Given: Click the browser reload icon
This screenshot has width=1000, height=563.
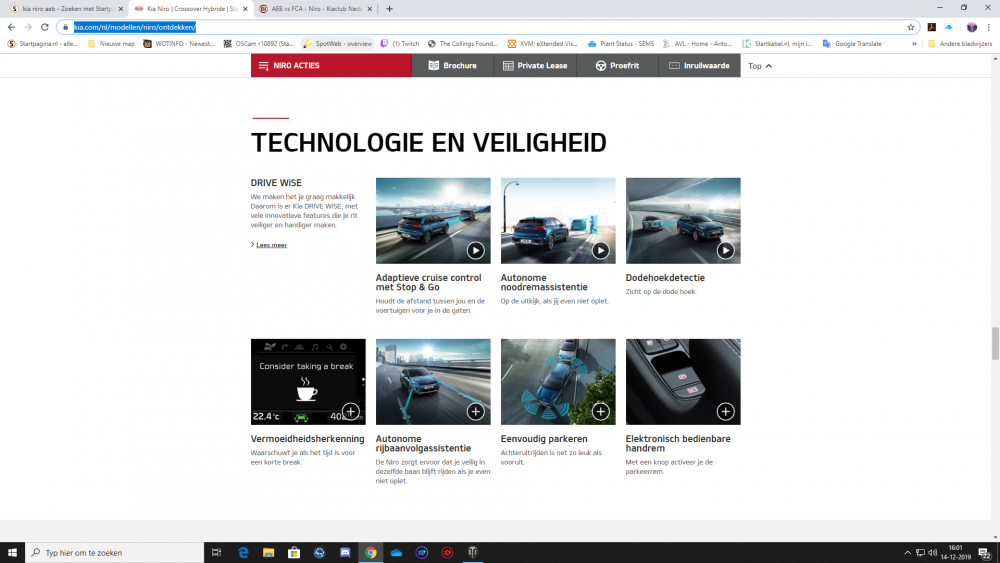Looking at the screenshot, I should 44,27.
